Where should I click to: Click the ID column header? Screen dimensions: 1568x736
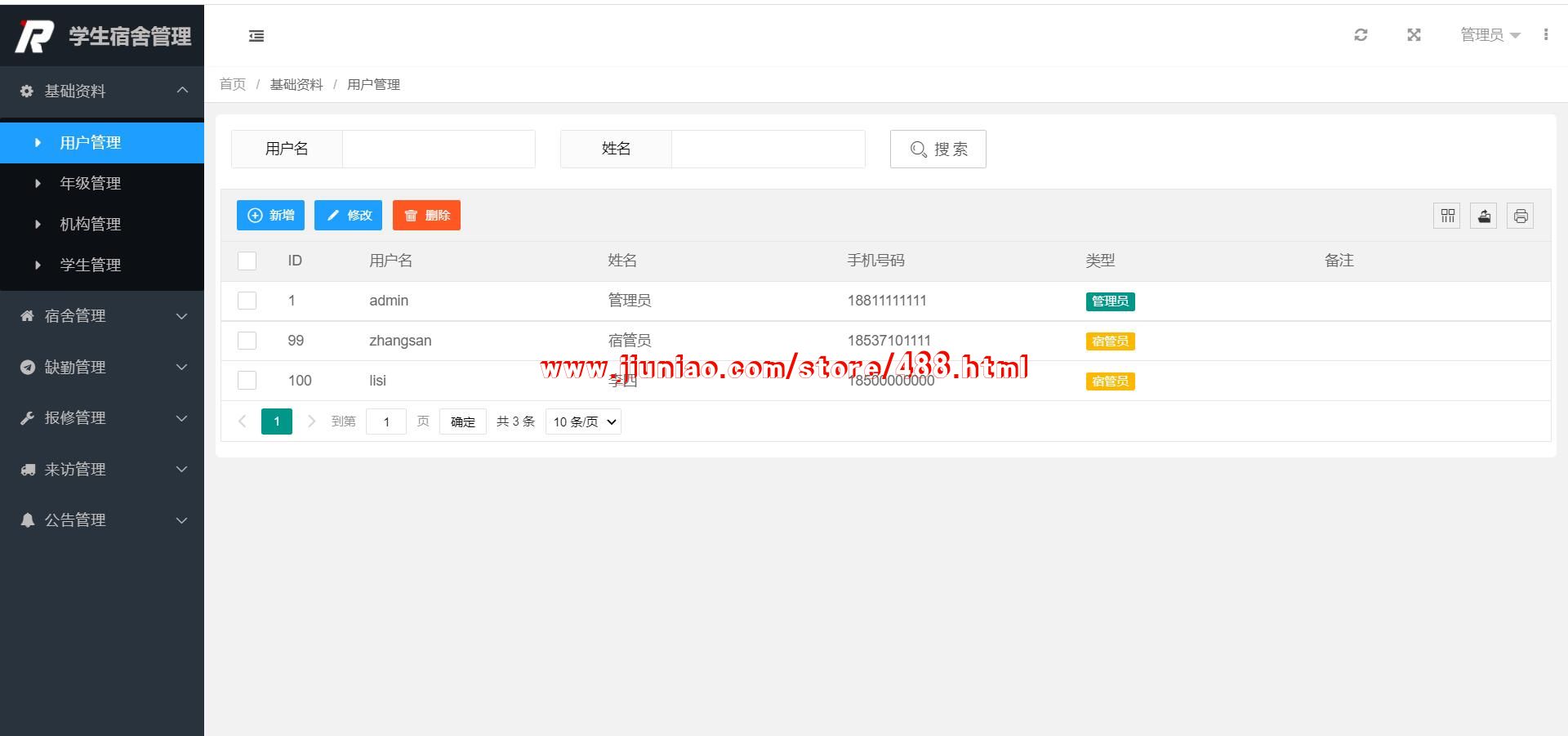click(295, 261)
